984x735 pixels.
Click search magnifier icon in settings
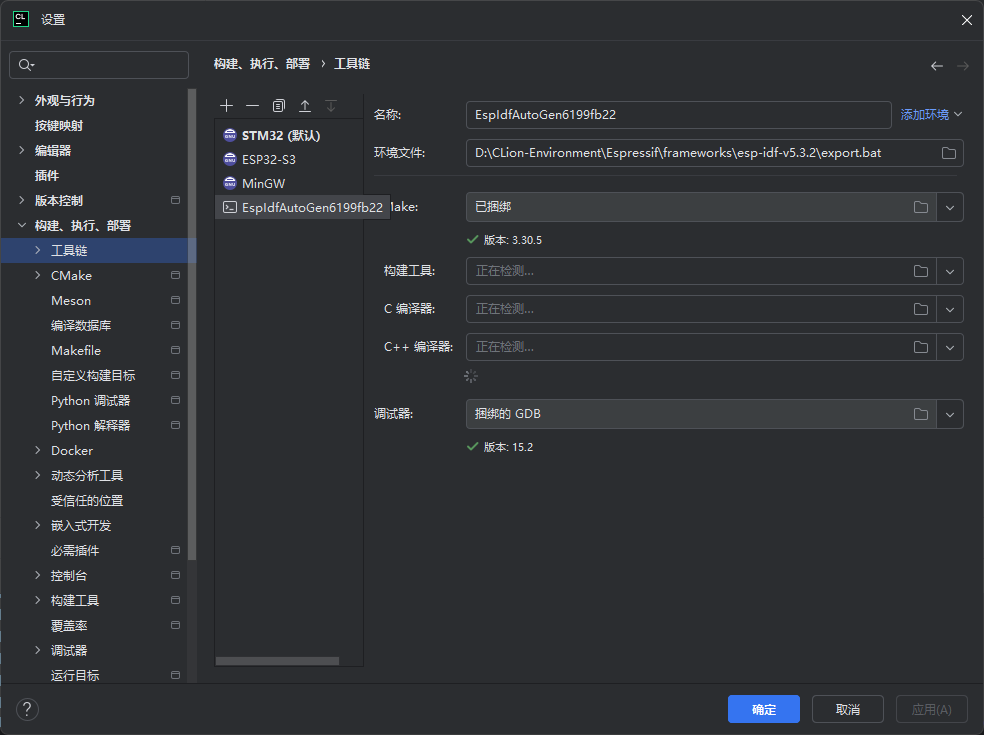pyautogui.click(x=26, y=65)
